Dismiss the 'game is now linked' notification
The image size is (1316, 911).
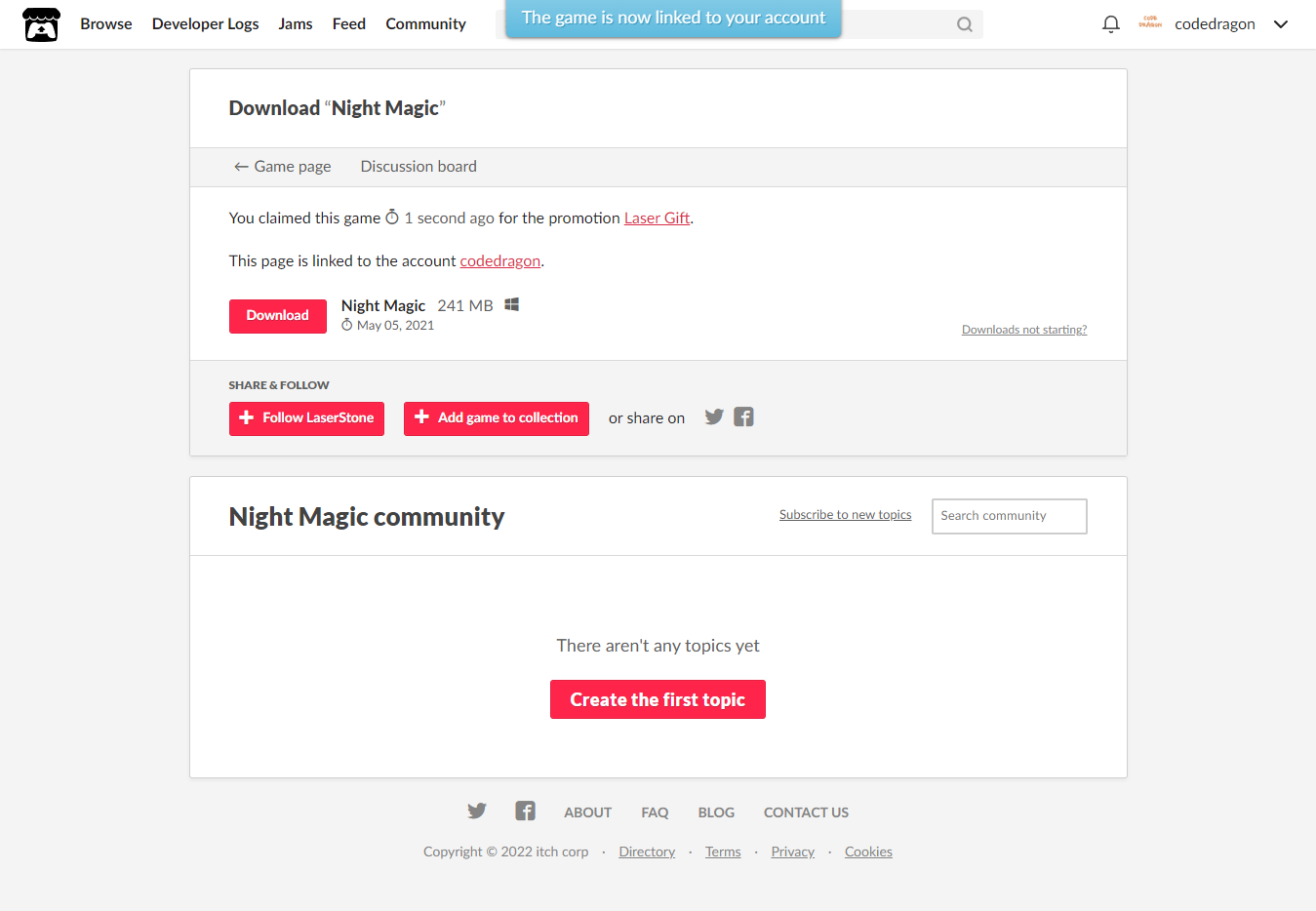(673, 19)
